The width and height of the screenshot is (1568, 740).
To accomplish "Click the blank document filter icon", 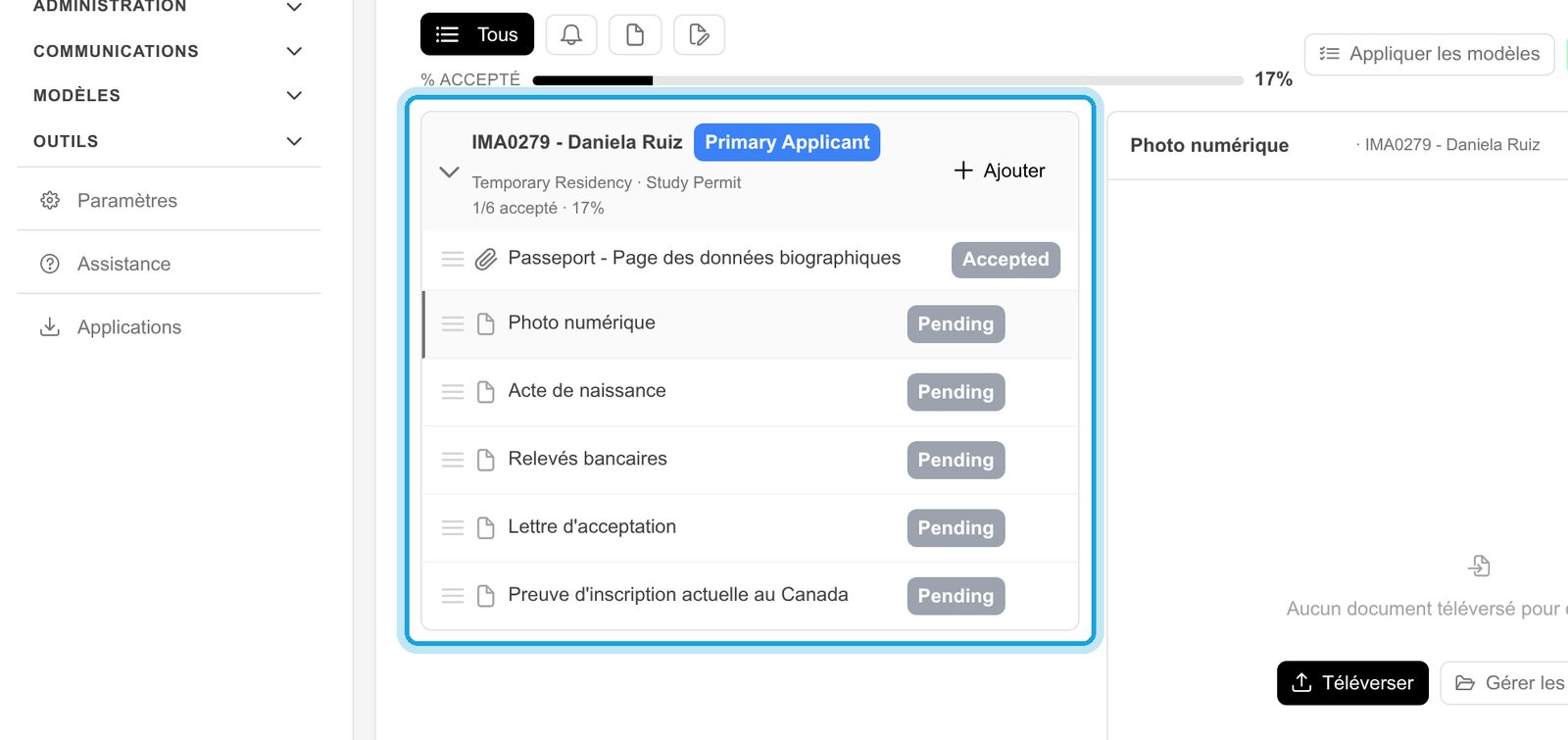I will 635,35.
